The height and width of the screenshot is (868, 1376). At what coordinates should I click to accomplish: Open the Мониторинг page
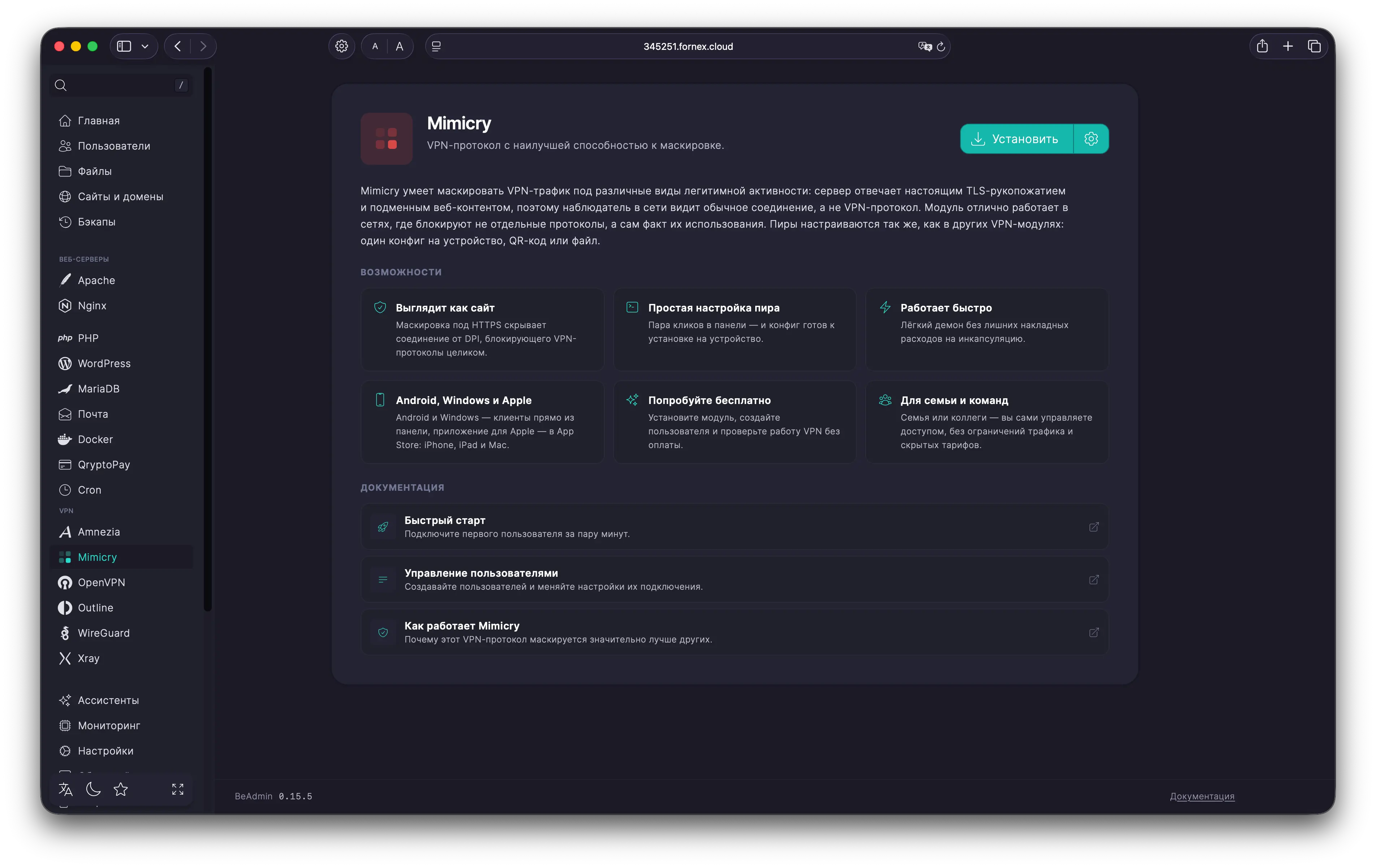pyautogui.click(x=121, y=726)
